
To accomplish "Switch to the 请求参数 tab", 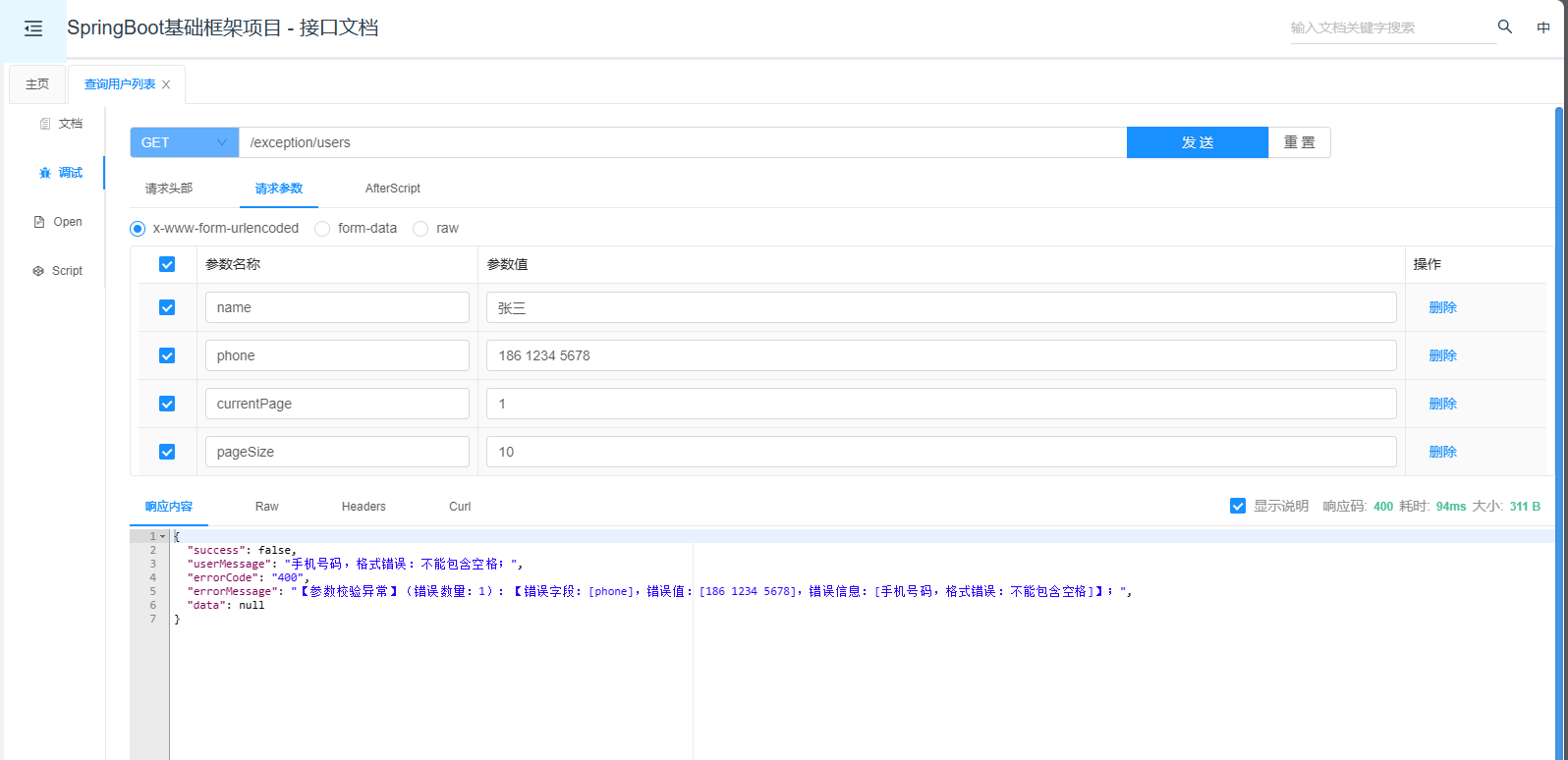I will coord(279,189).
